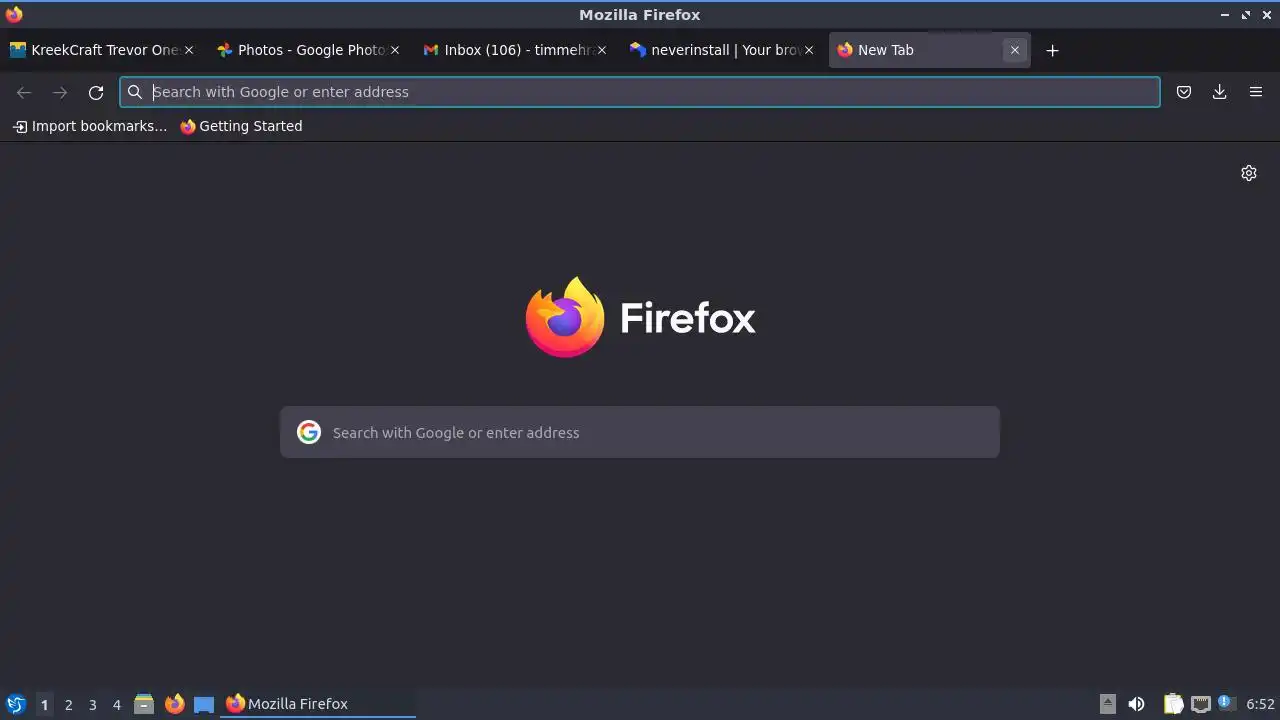Open the volume speaker tray icon
1280x720 pixels.
1136,704
